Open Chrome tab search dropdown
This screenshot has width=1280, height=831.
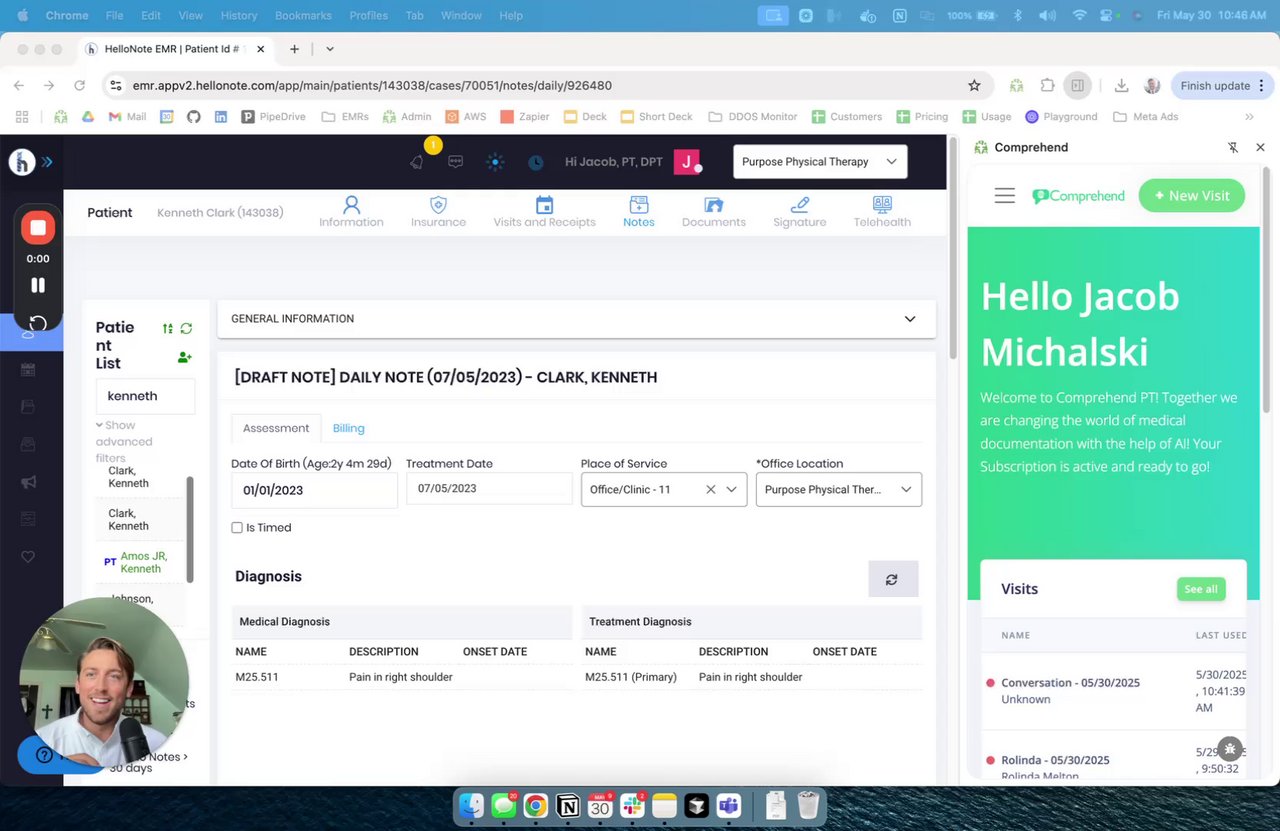pos(330,49)
